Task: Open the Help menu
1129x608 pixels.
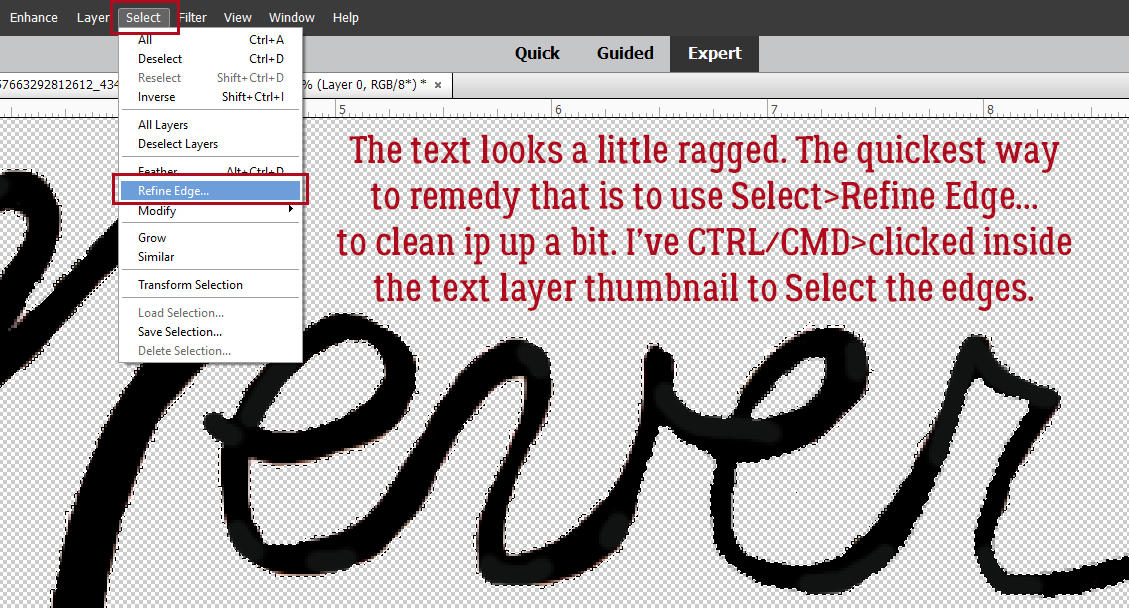Action: click(x=346, y=17)
